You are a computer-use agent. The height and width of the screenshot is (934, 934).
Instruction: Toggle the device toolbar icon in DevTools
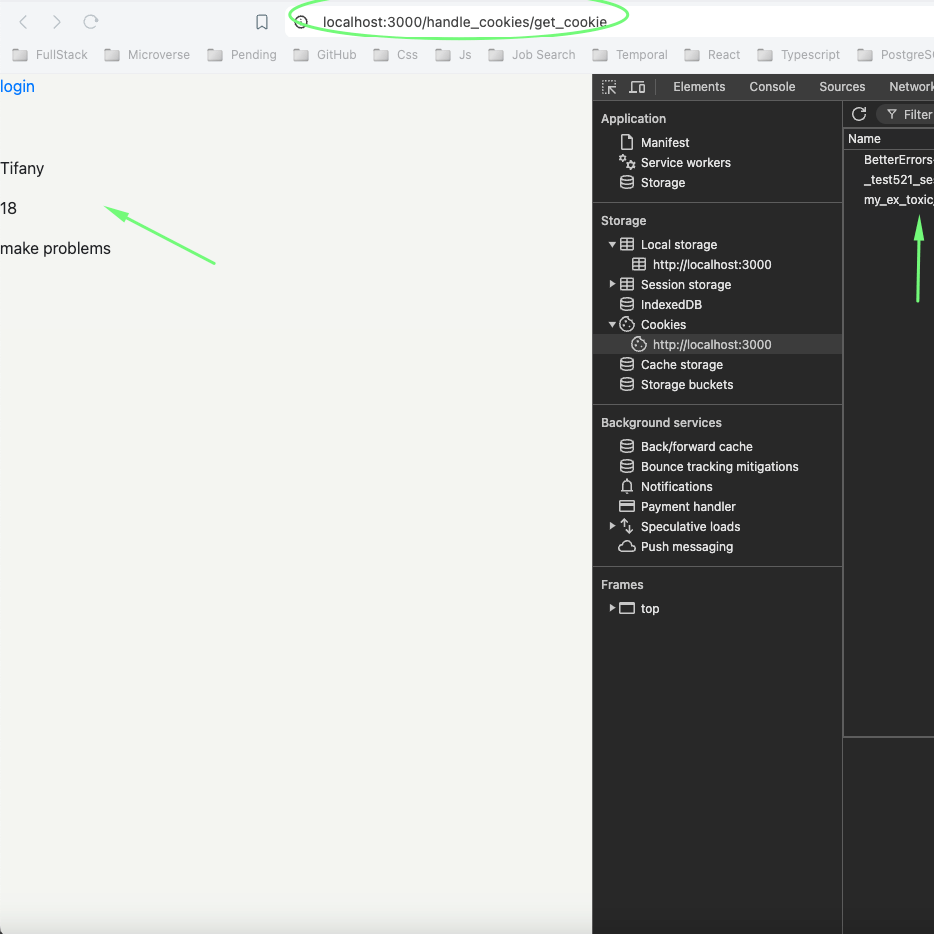point(637,87)
